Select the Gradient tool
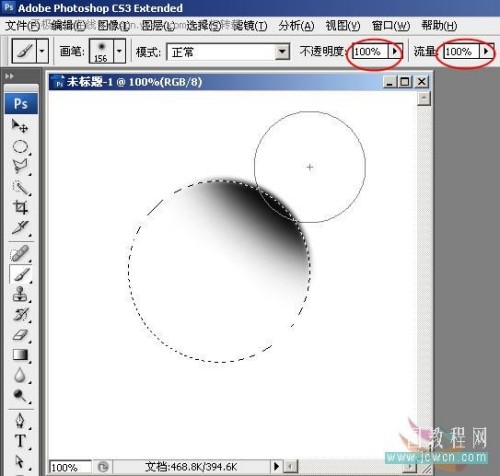Screen dimensions: 500x476 click(20, 355)
